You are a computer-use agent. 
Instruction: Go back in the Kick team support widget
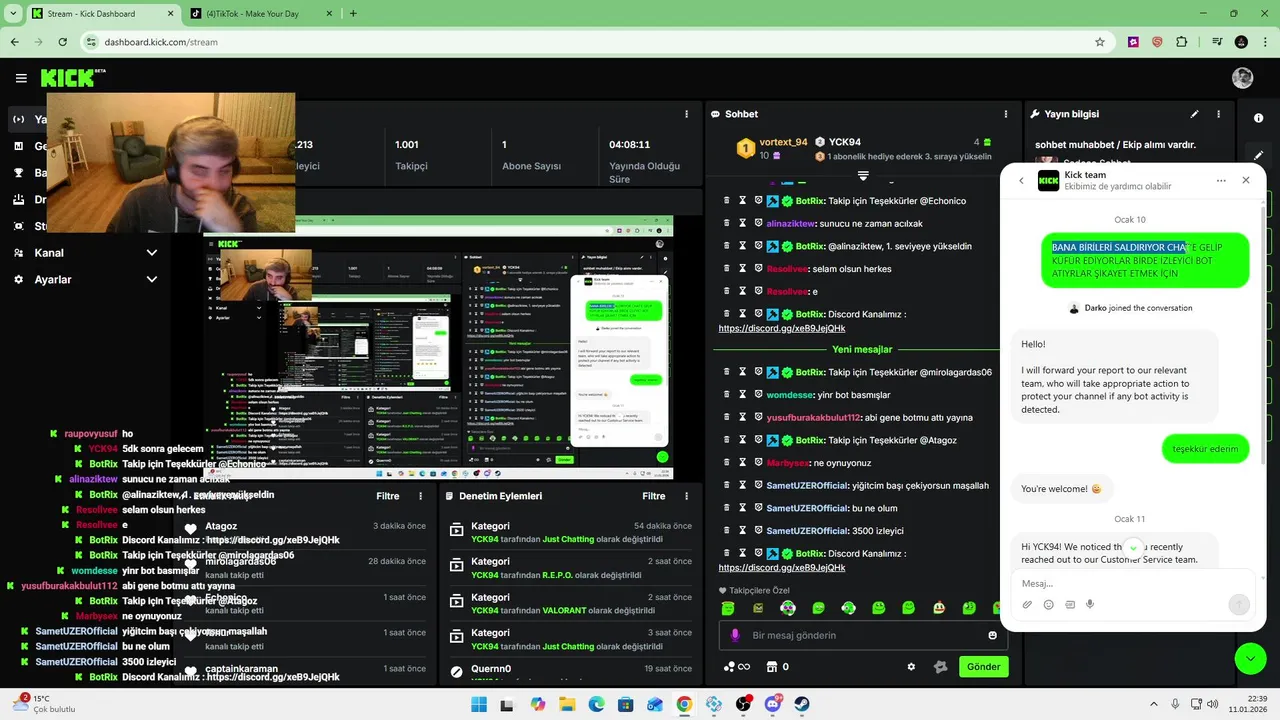pyautogui.click(x=1021, y=181)
